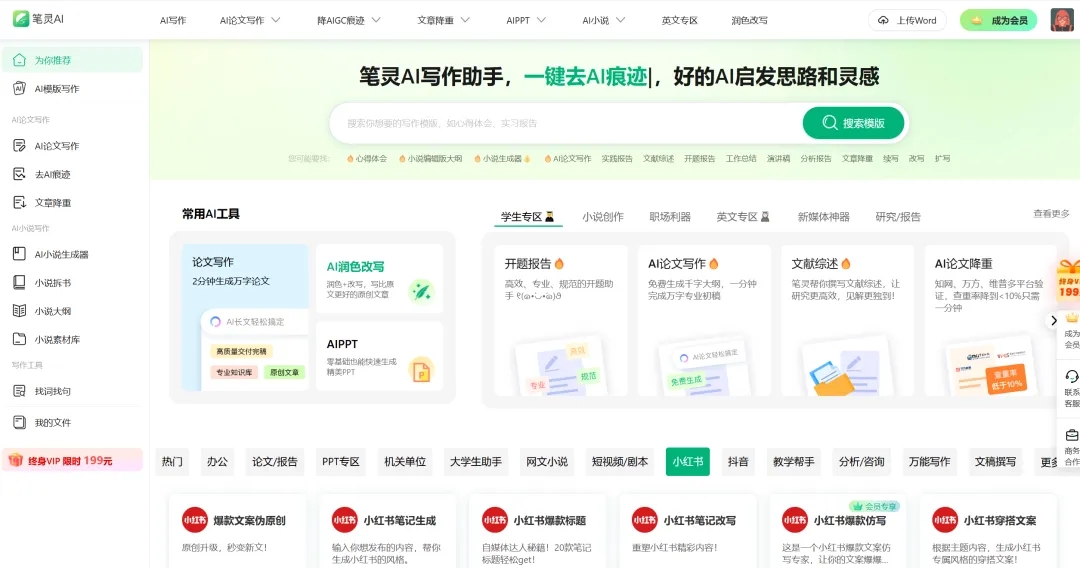Click the 为你推荐 home icon in sidebar
The image size is (1080, 568).
(x=19, y=60)
